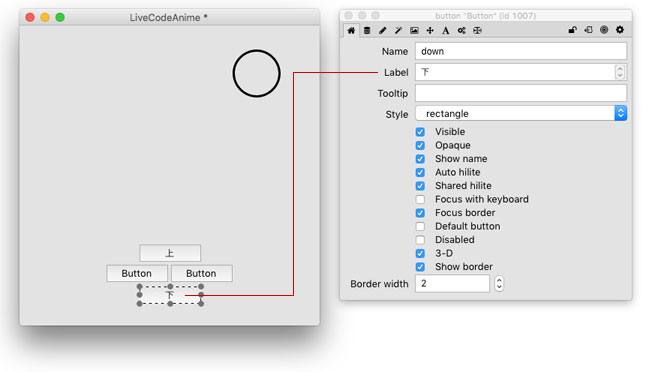Click the 上 button in LiveCodeAnime
The width and height of the screenshot is (646, 372).
click(x=170, y=253)
